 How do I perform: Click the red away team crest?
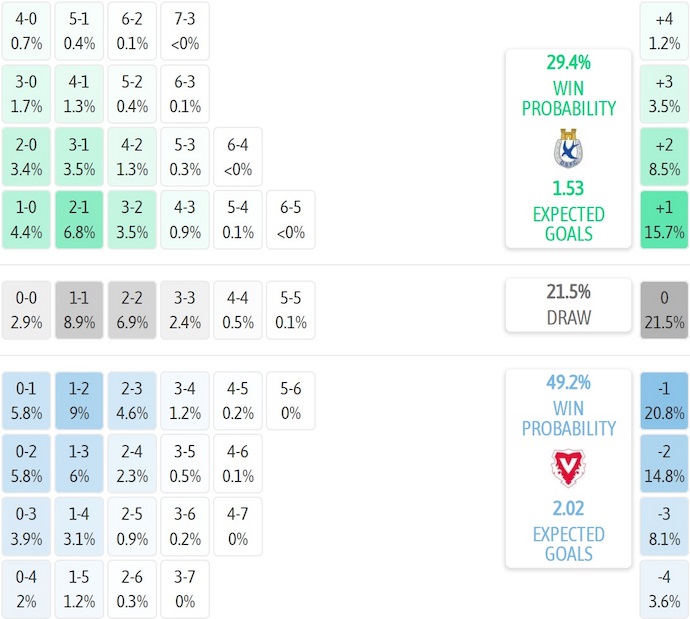click(x=568, y=468)
